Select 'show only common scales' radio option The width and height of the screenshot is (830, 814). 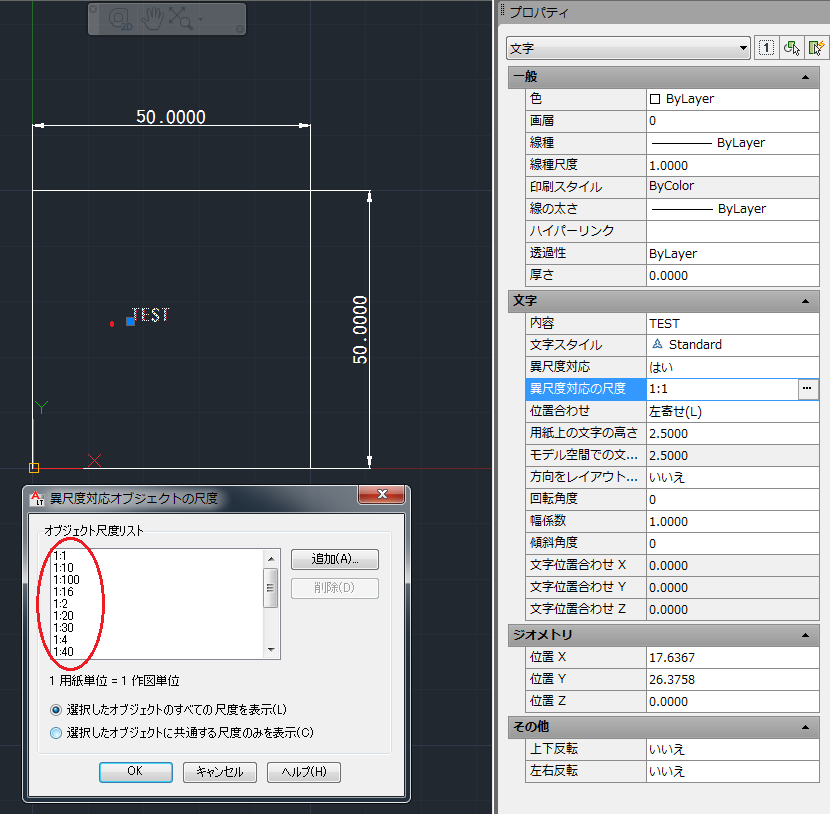click(x=56, y=732)
